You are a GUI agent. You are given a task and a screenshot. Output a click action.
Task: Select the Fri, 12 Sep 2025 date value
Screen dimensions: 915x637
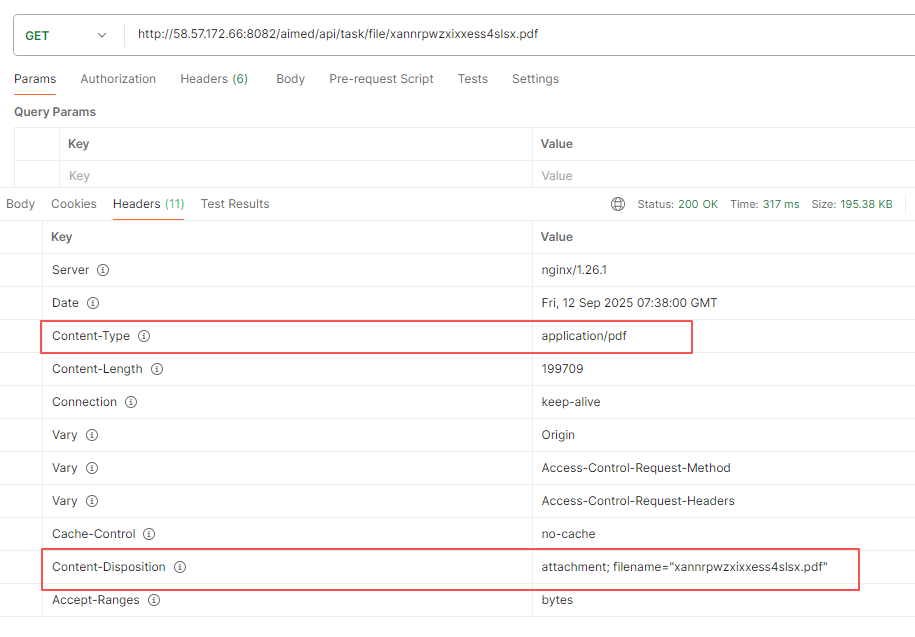629,303
